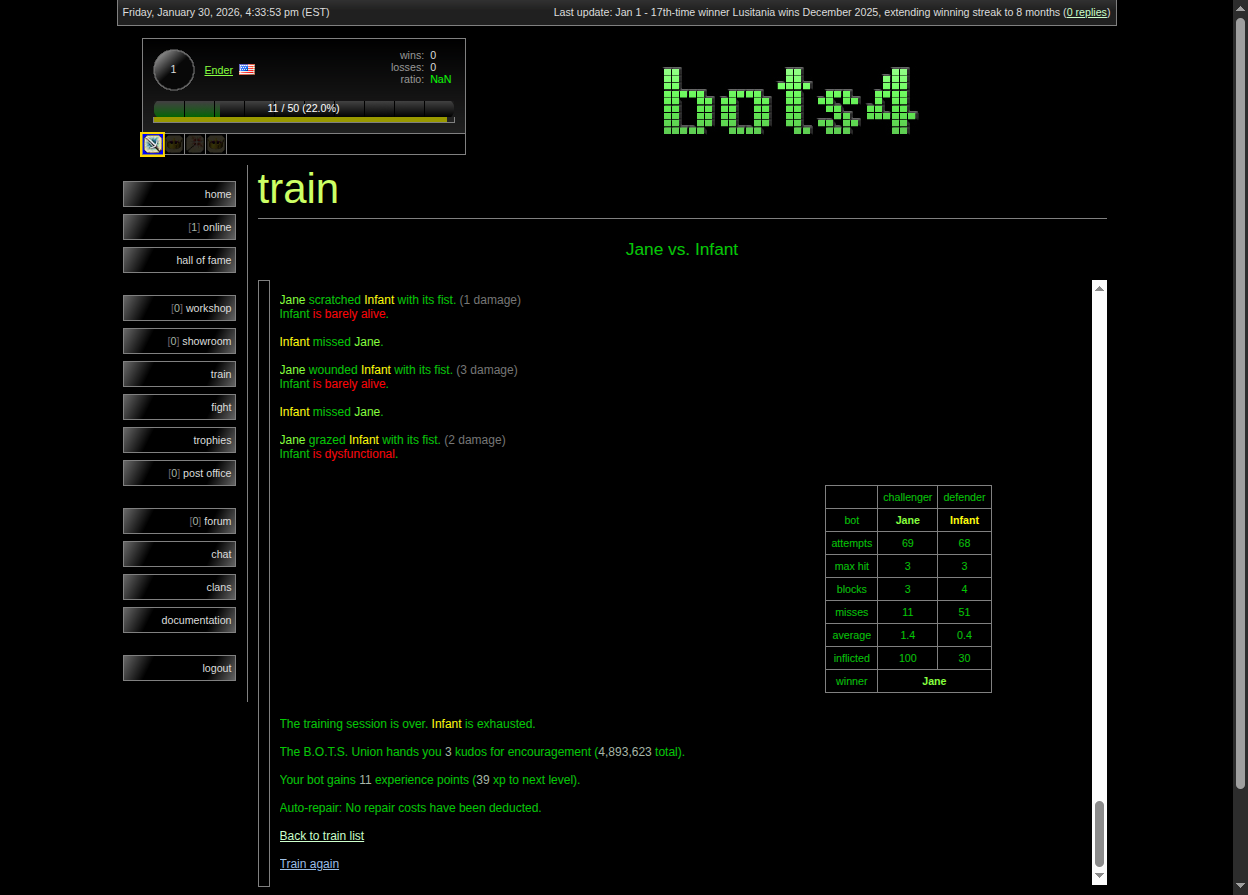Click the level 1 circle badge
The width and height of the screenshot is (1248, 895).
174,70
